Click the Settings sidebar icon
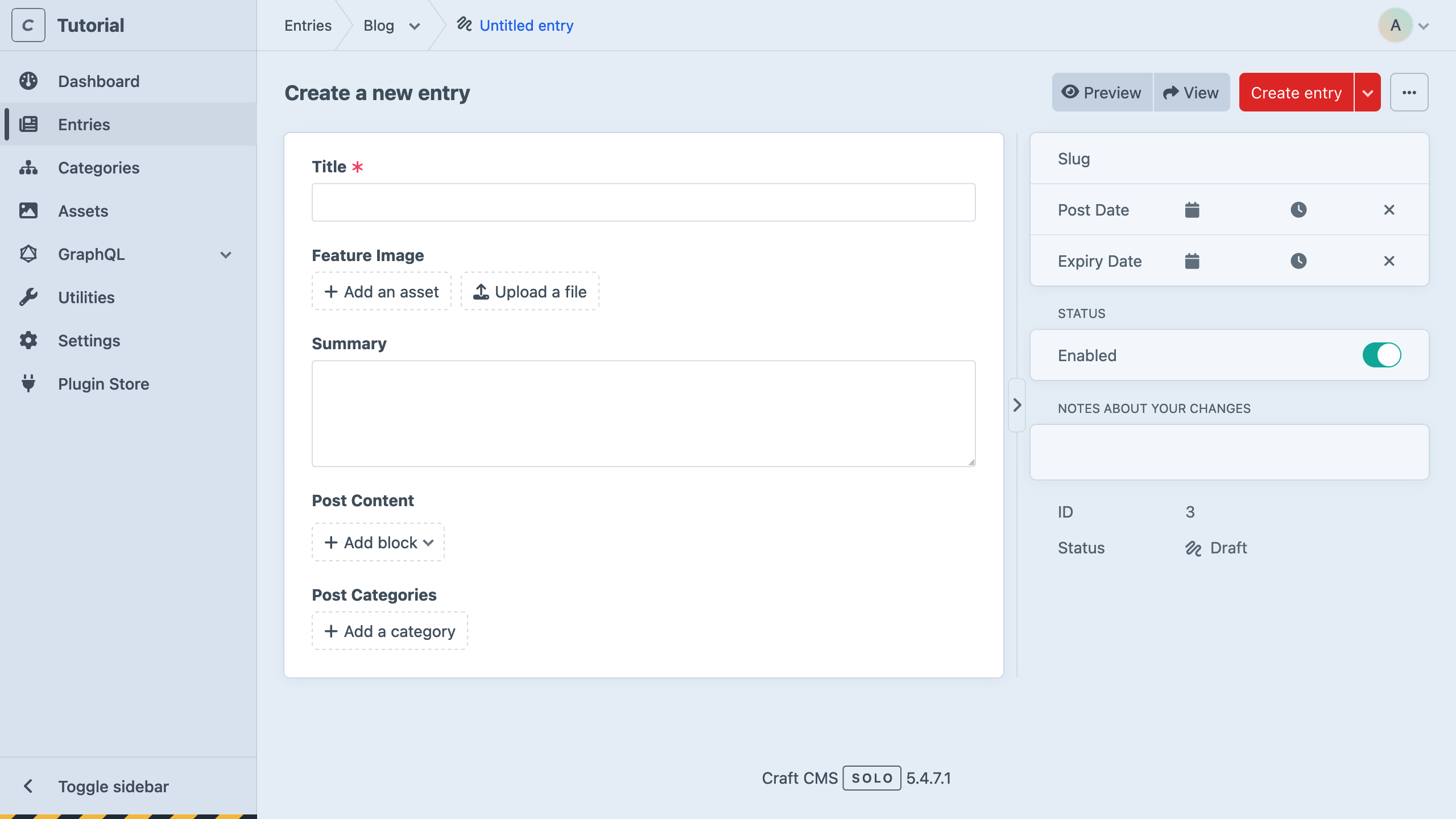 click(29, 340)
